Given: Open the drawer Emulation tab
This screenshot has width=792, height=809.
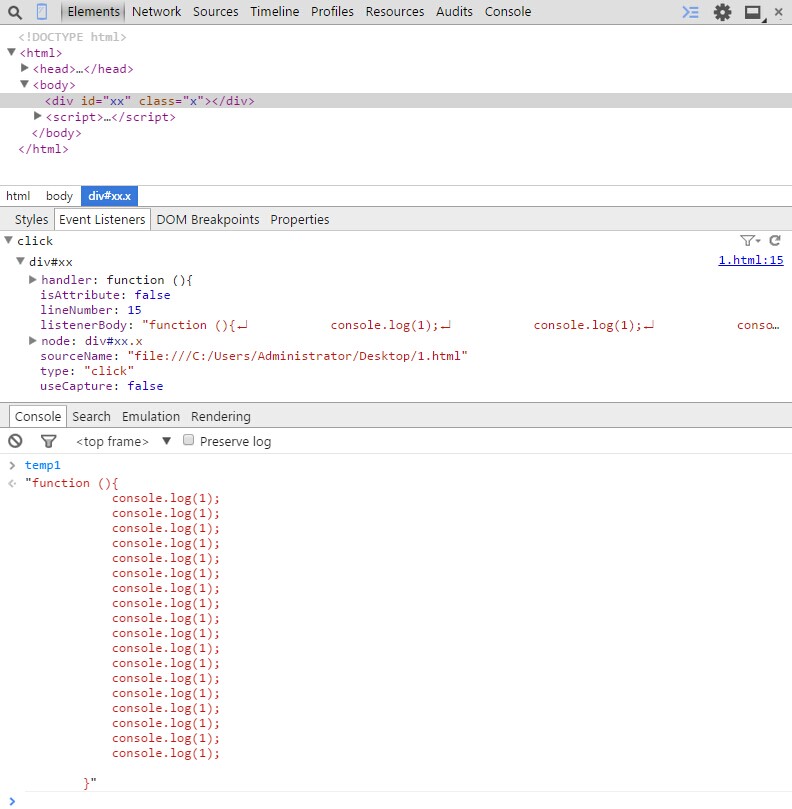Looking at the screenshot, I should (x=151, y=416).
